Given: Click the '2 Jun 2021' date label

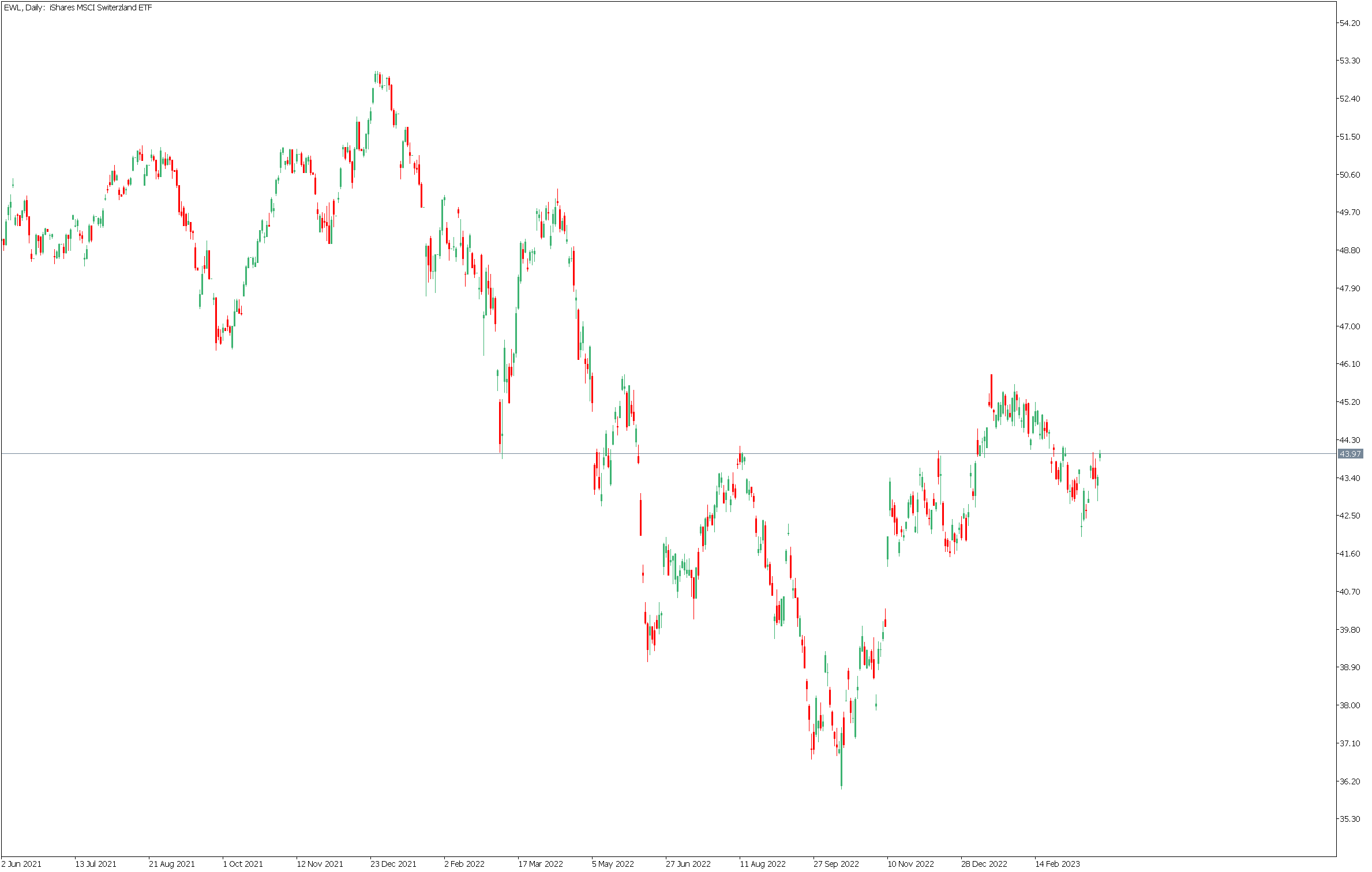Looking at the screenshot, I should pyautogui.click(x=21, y=864).
